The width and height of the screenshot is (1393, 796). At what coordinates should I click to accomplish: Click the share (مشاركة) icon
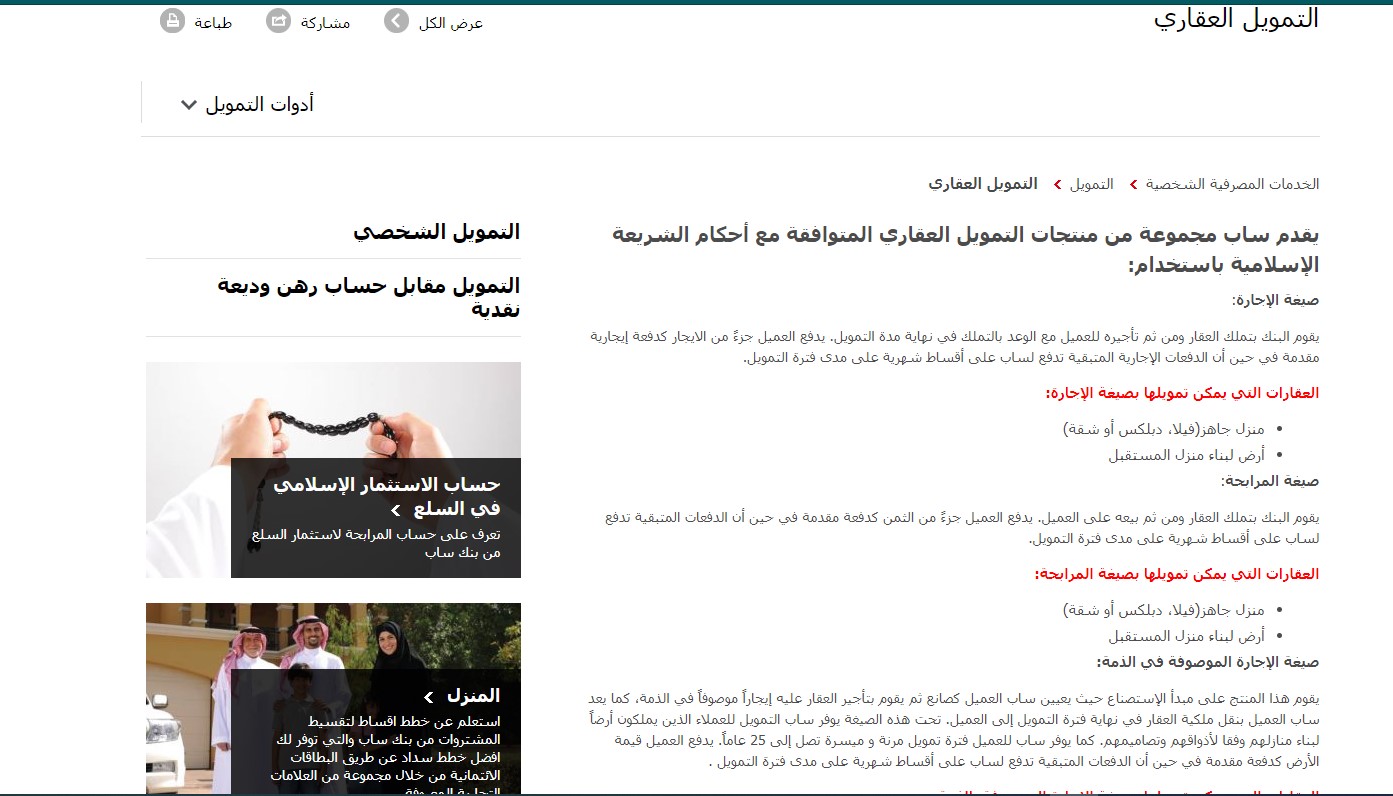tap(278, 21)
